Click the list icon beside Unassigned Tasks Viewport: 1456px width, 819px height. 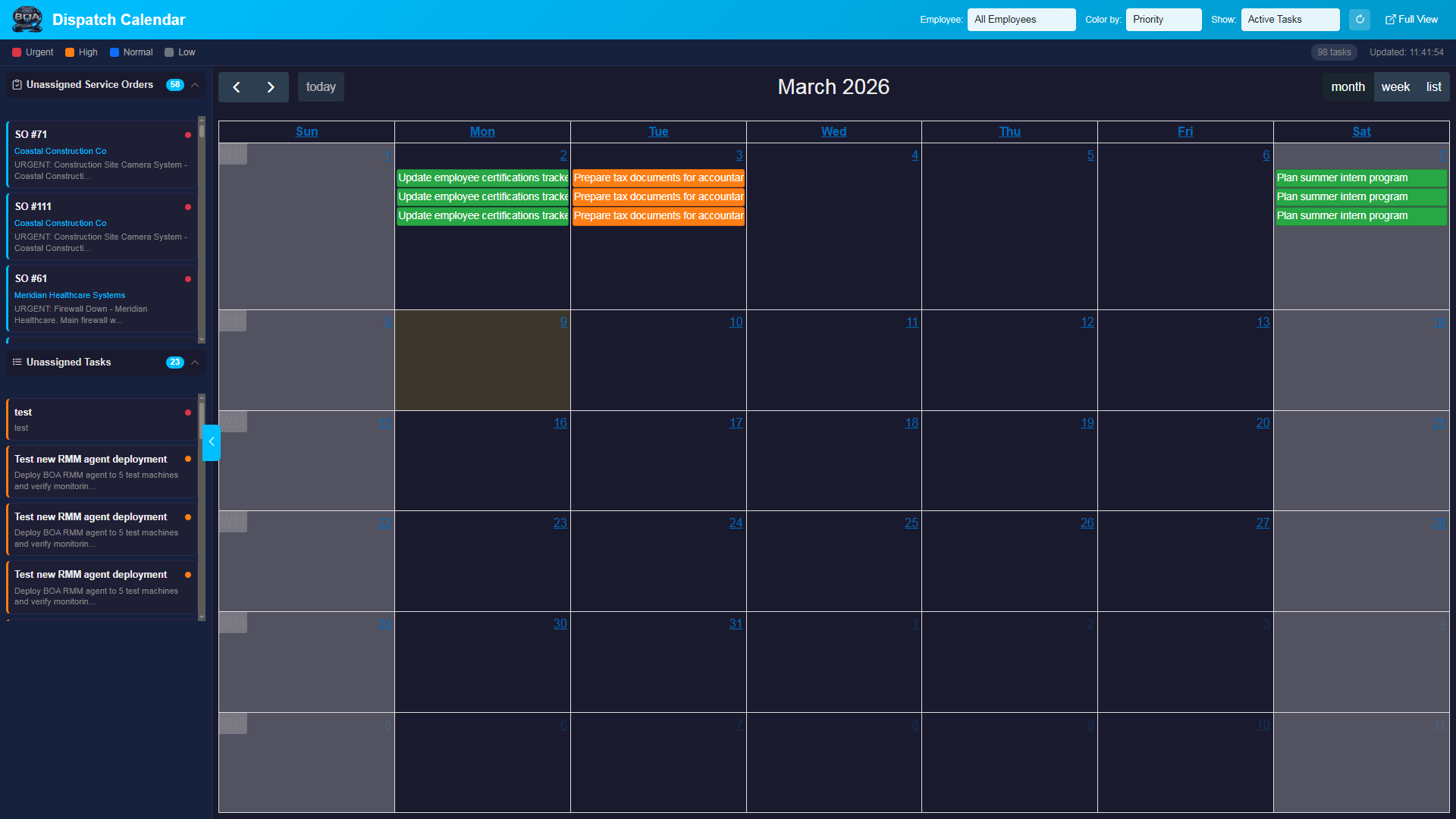17,362
